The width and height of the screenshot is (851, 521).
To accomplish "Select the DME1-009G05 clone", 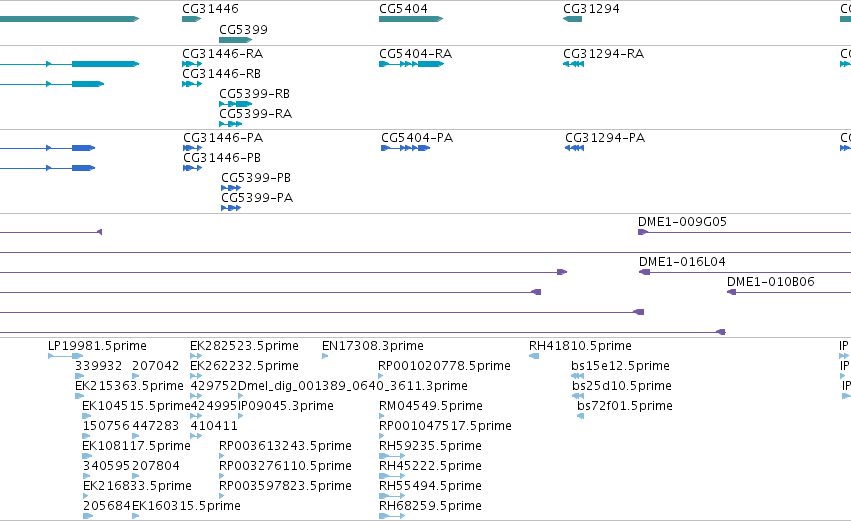I will point(744,232).
